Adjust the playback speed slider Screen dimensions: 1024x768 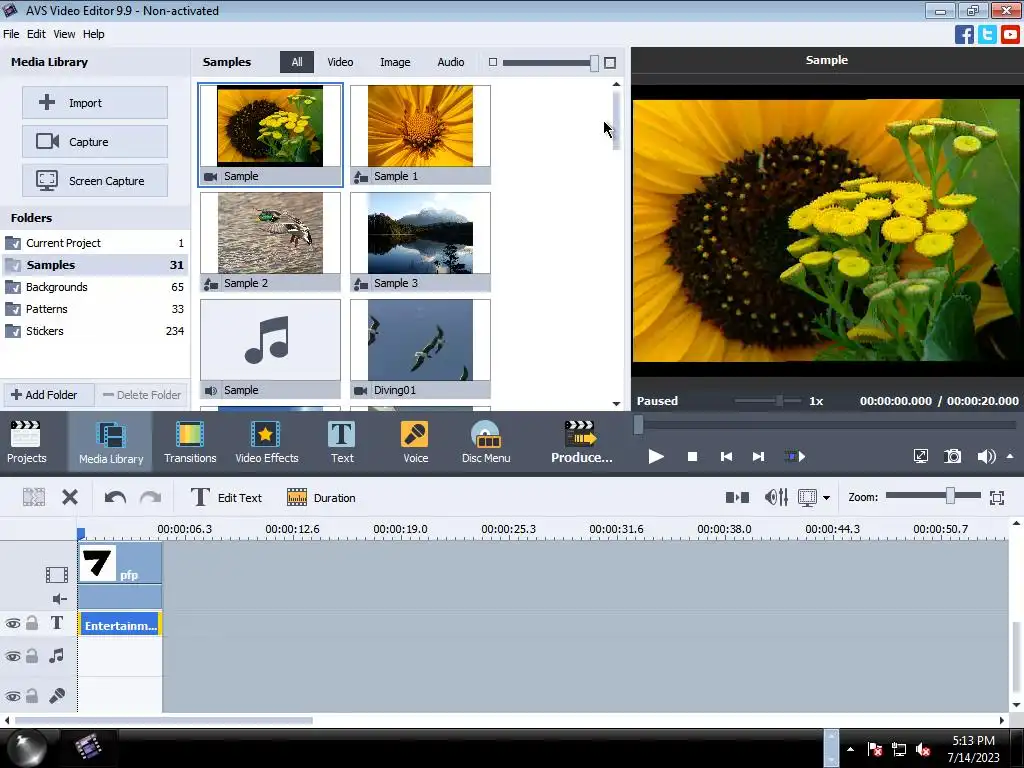click(779, 401)
